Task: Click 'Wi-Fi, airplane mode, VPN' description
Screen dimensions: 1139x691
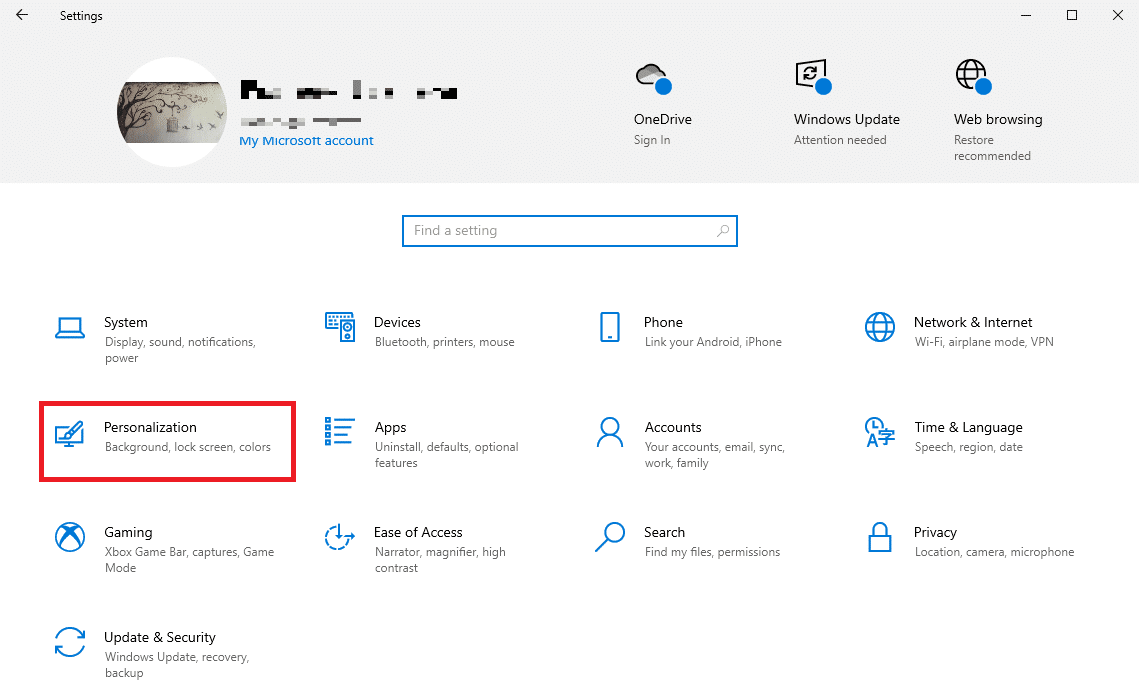Action: click(x=984, y=342)
